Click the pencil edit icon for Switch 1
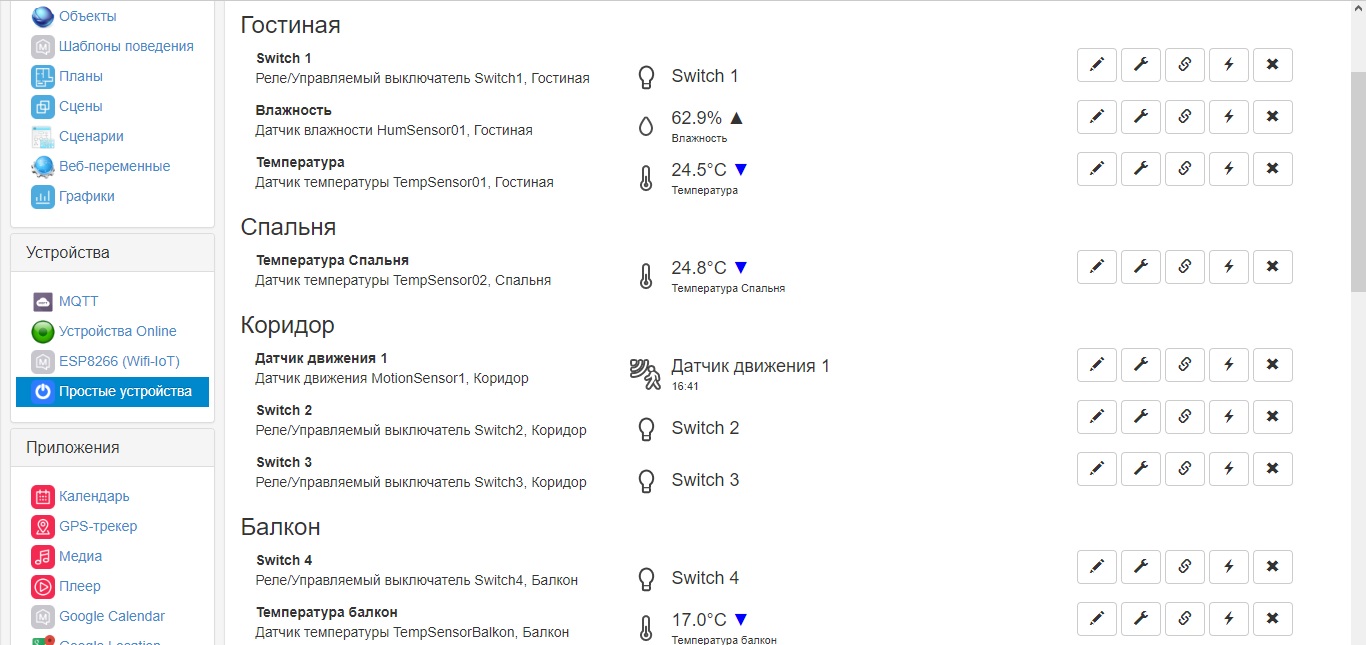 coord(1096,65)
